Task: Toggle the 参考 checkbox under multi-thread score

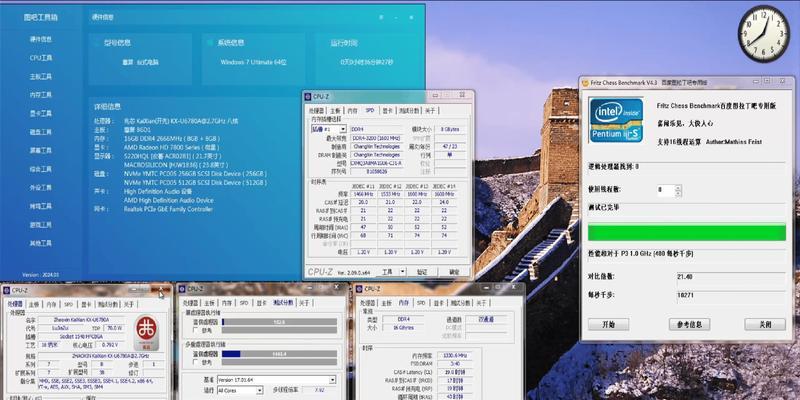Action: [x=195, y=362]
